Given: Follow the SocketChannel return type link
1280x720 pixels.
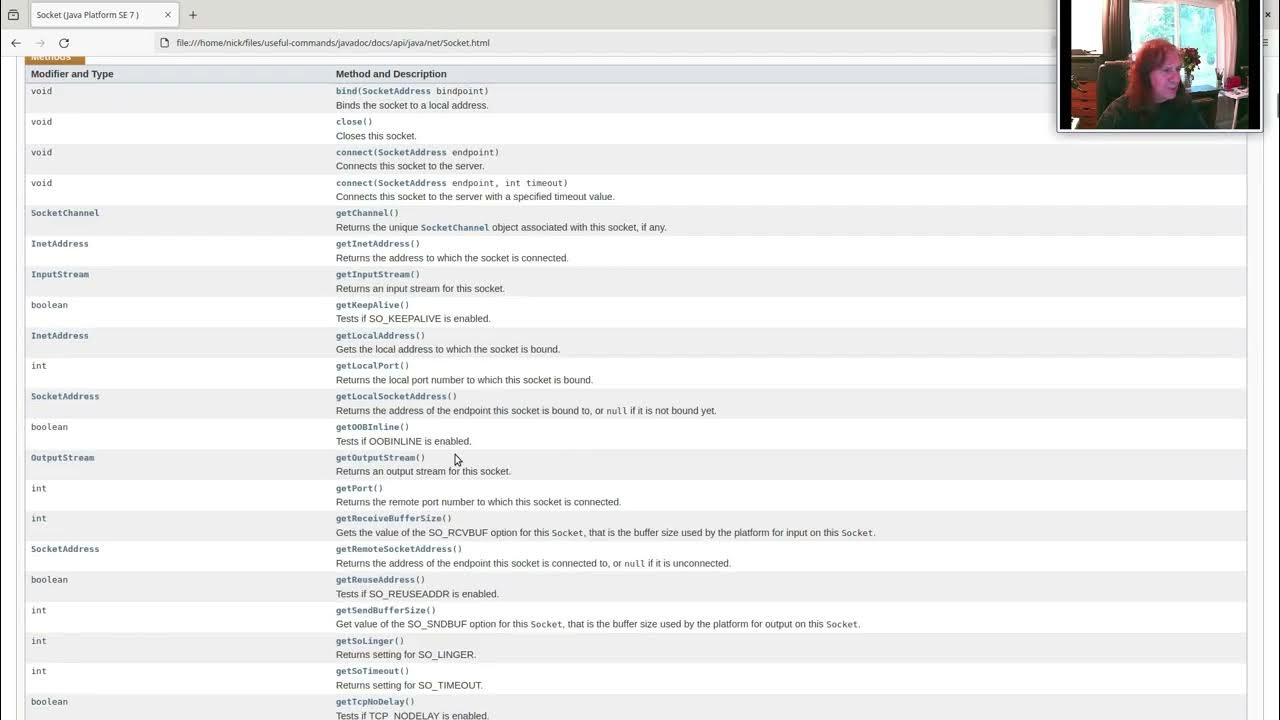Looking at the screenshot, I should (x=65, y=213).
